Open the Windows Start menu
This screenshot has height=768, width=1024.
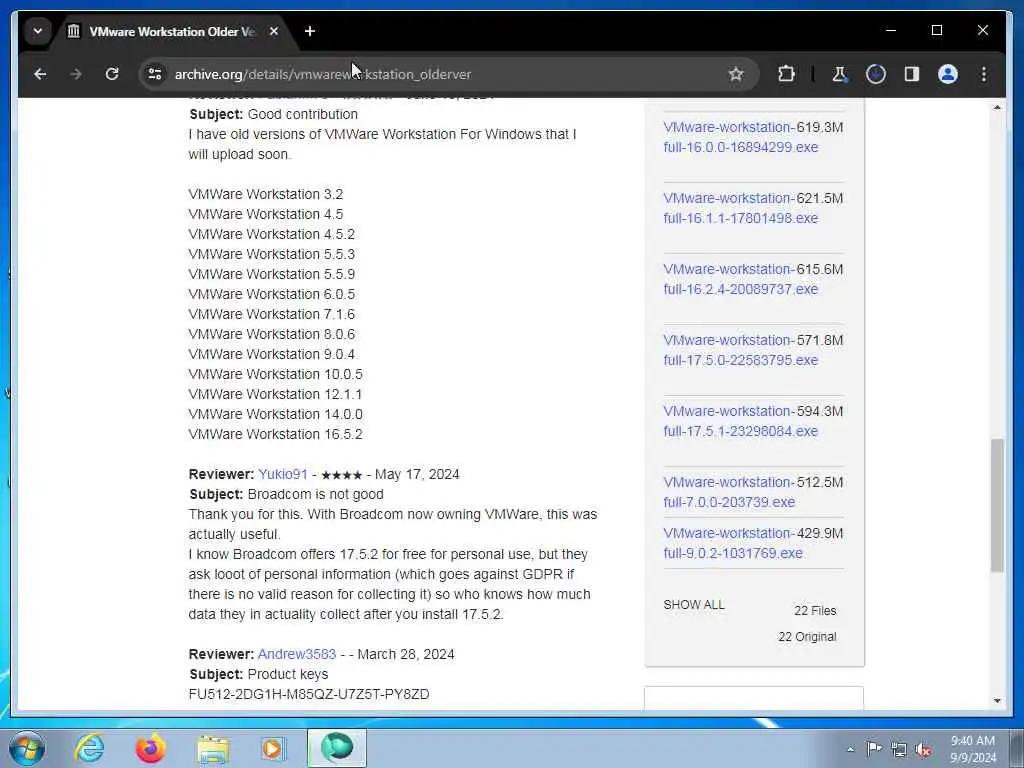coord(27,748)
